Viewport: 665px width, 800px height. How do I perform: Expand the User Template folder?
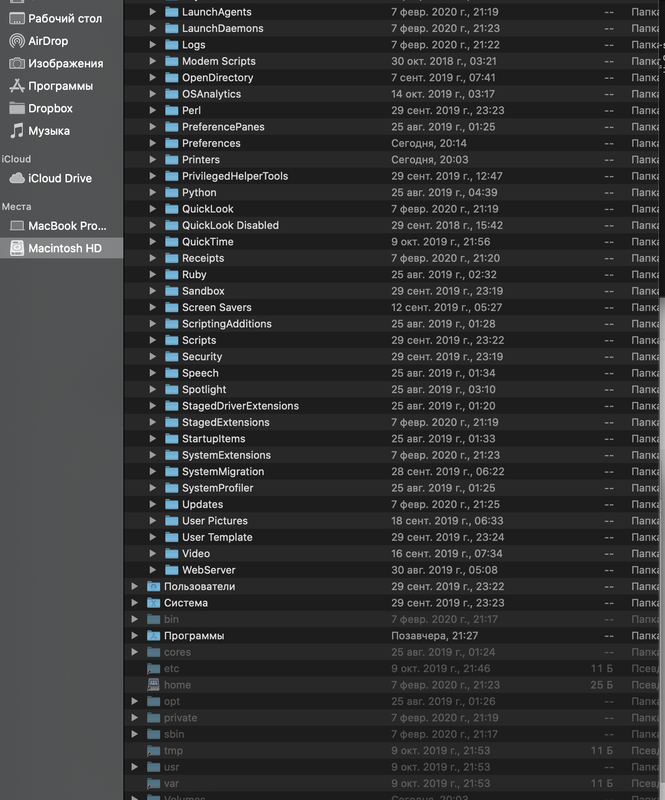click(x=152, y=537)
